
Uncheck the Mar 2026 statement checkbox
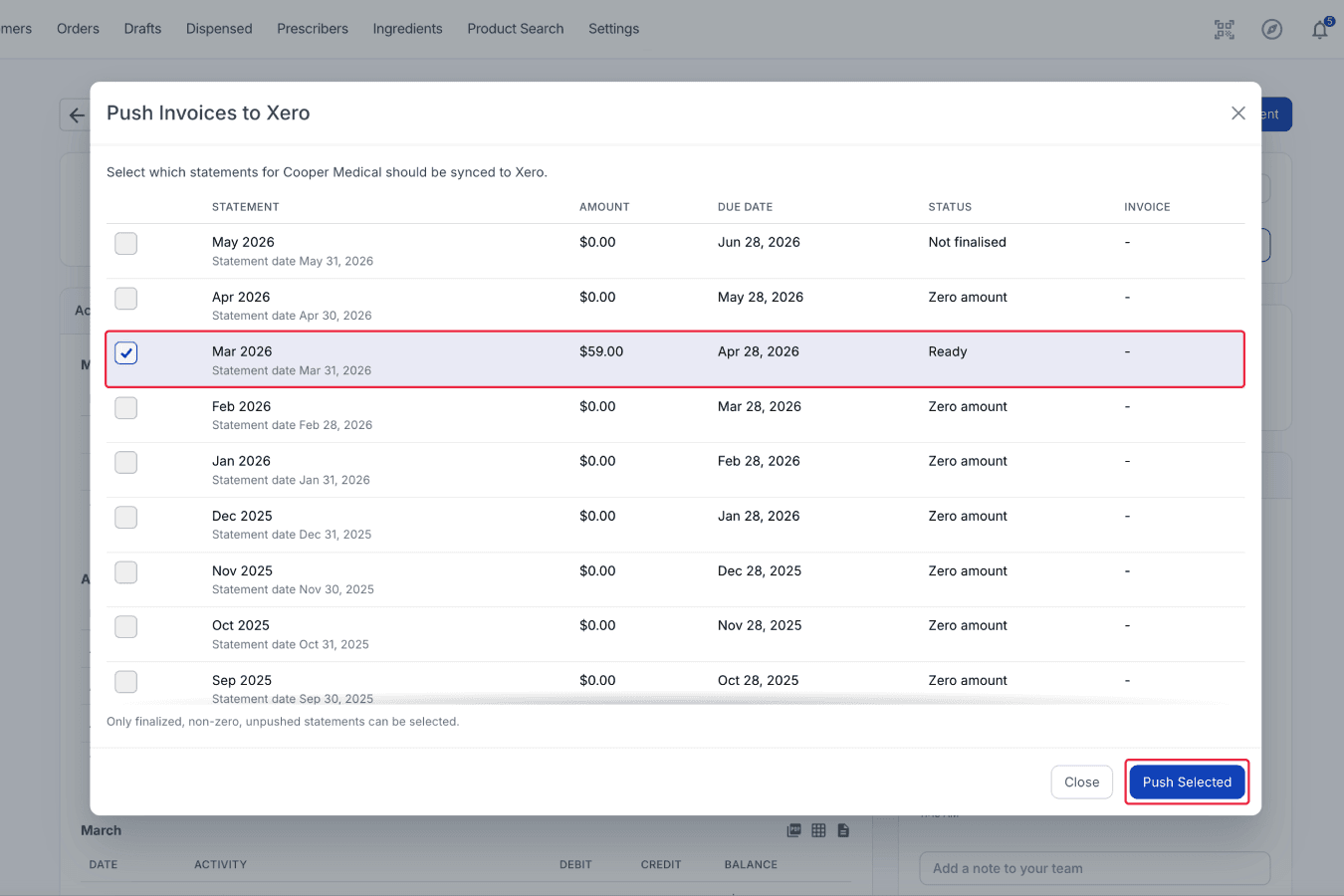pyautogui.click(x=125, y=352)
